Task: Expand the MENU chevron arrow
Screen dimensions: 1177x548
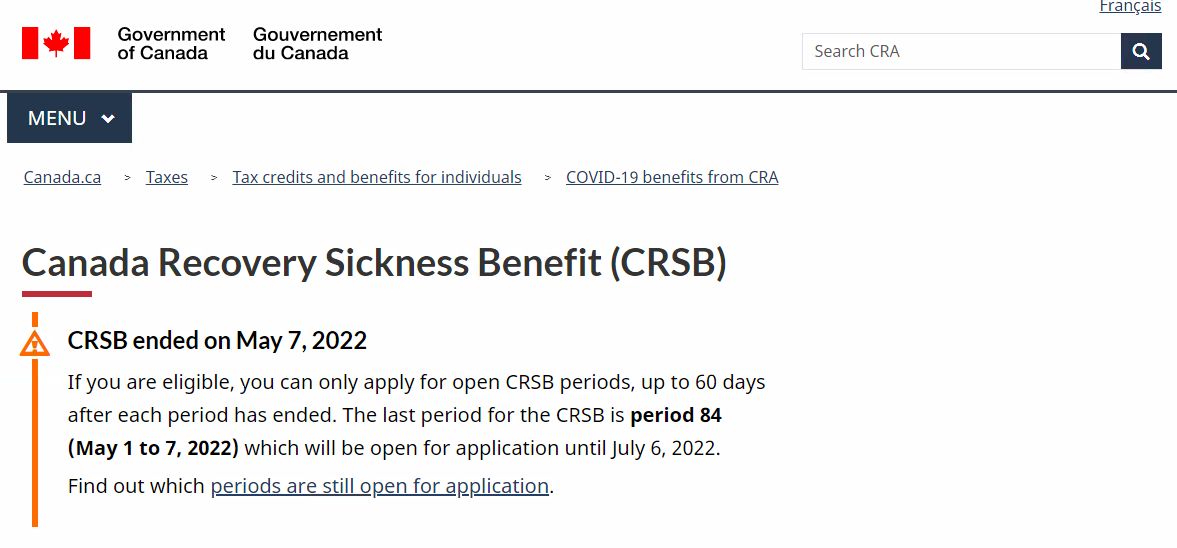Action: (x=108, y=119)
